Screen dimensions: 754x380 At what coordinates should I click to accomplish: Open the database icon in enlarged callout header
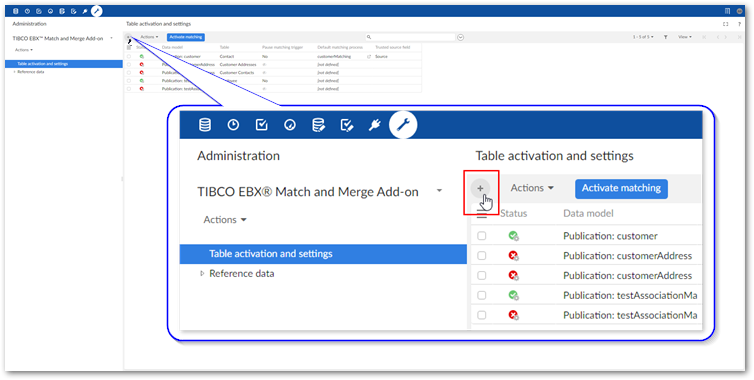205,125
